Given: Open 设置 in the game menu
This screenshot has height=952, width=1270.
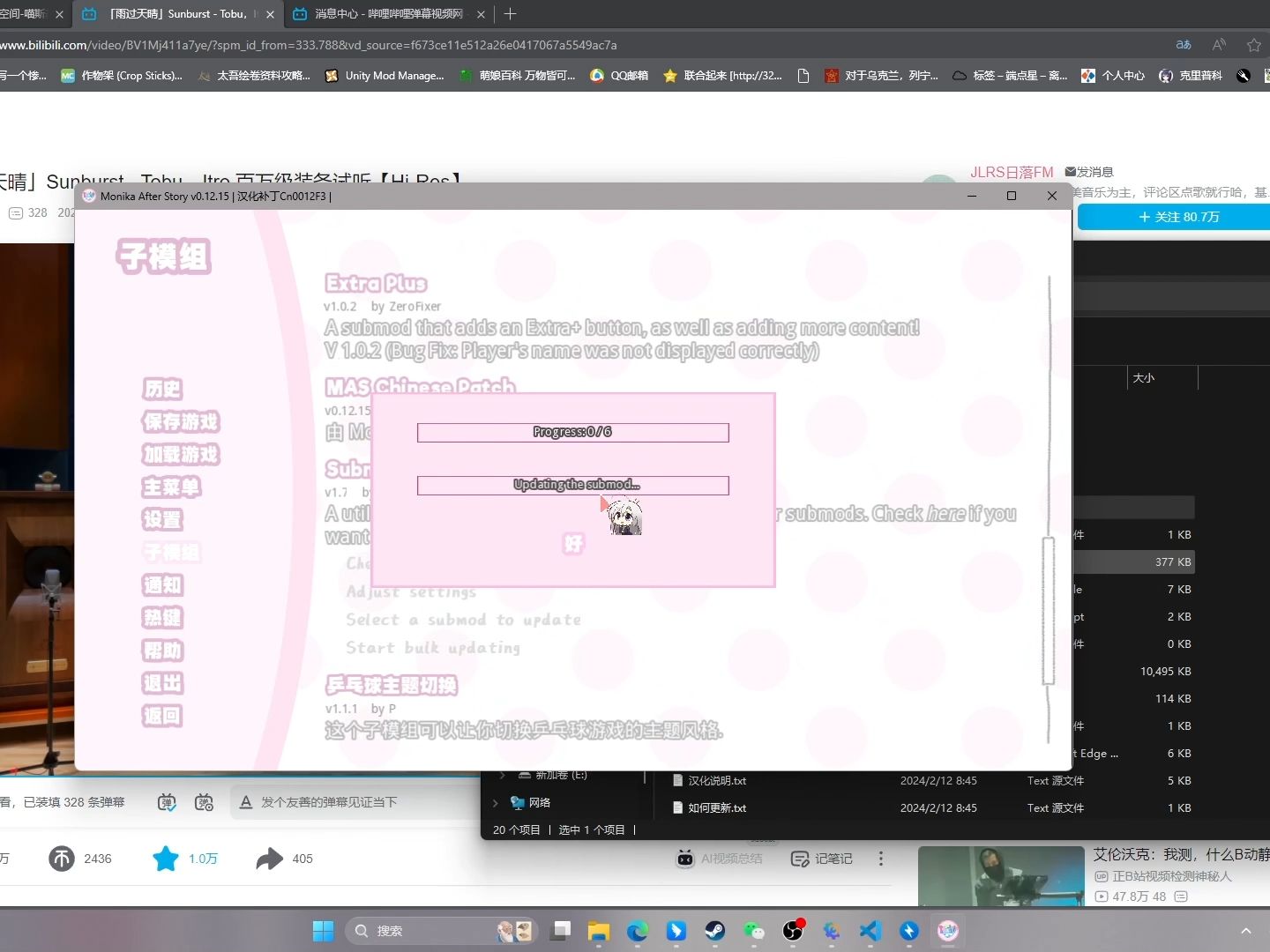Looking at the screenshot, I should click(x=162, y=519).
